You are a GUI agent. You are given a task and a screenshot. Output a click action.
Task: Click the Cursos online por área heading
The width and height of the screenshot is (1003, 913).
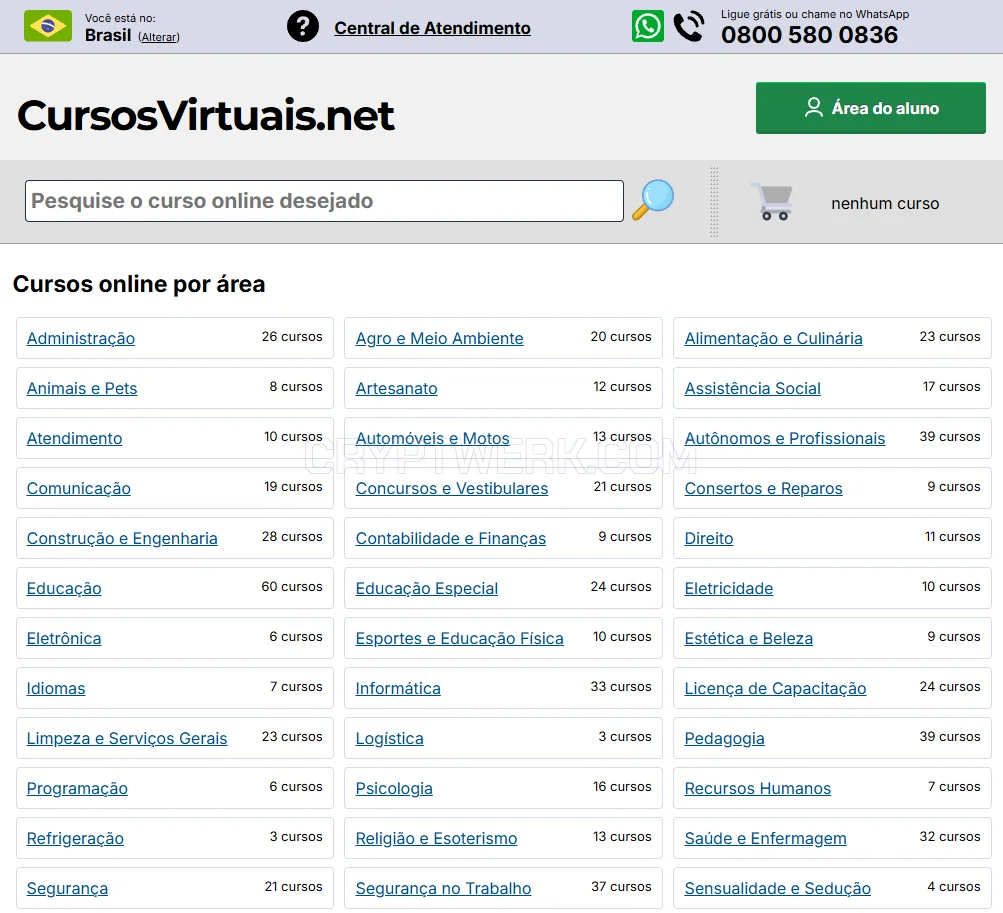click(139, 284)
